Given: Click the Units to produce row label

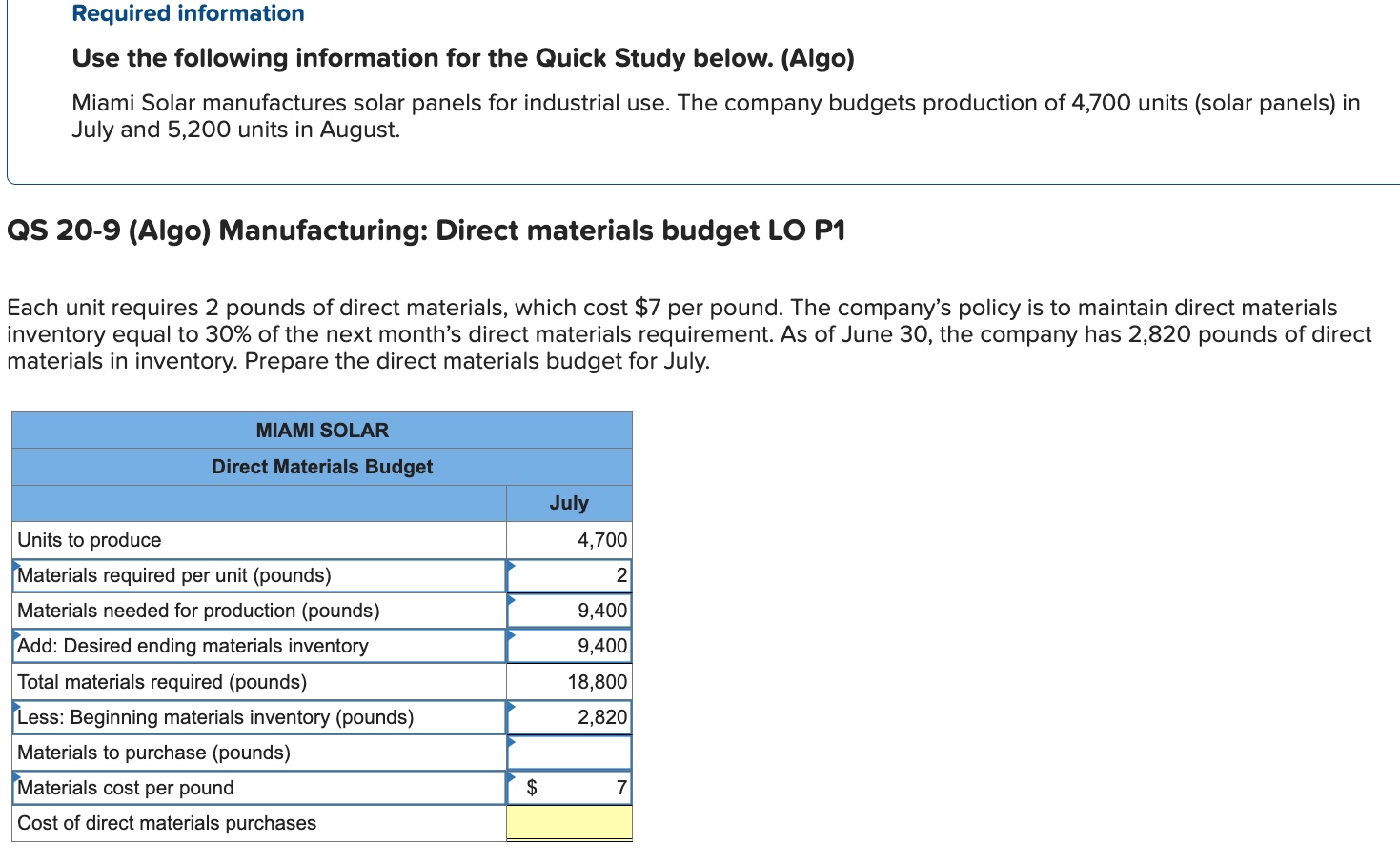Looking at the screenshot, I should click(x=89, y=539).
